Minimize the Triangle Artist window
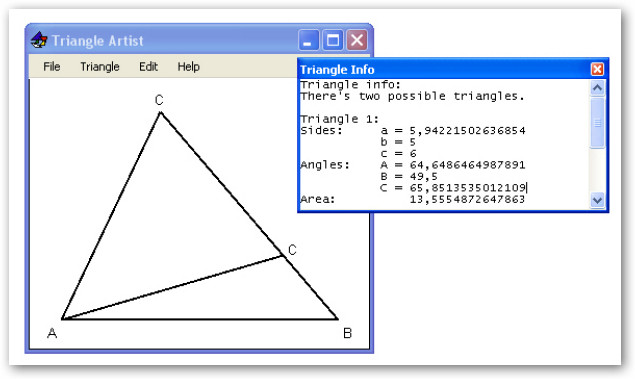The width and height of the screenshot is (635, 379). pos(308,40)
